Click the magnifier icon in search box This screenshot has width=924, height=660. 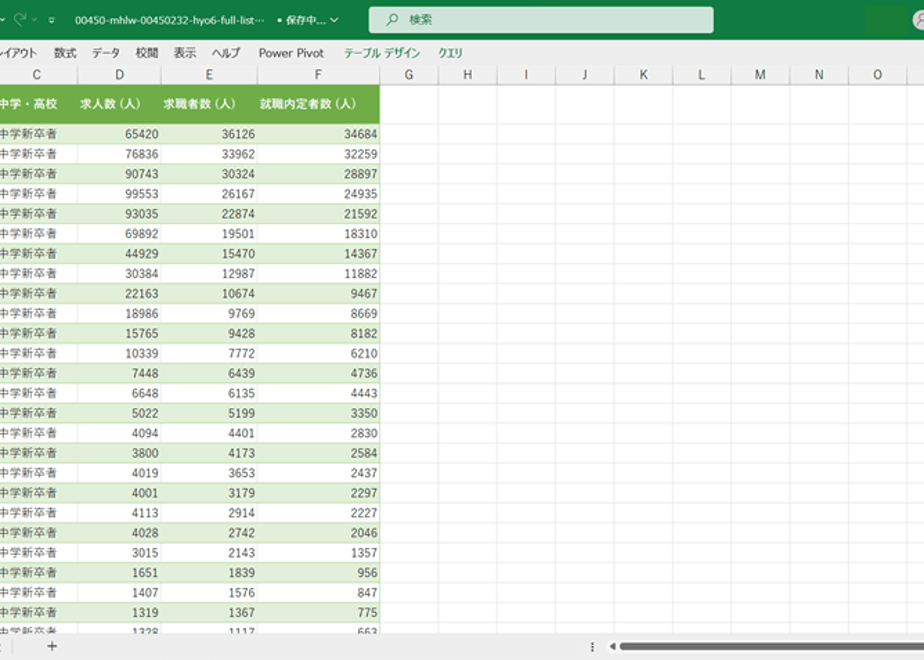pos(392,20)
